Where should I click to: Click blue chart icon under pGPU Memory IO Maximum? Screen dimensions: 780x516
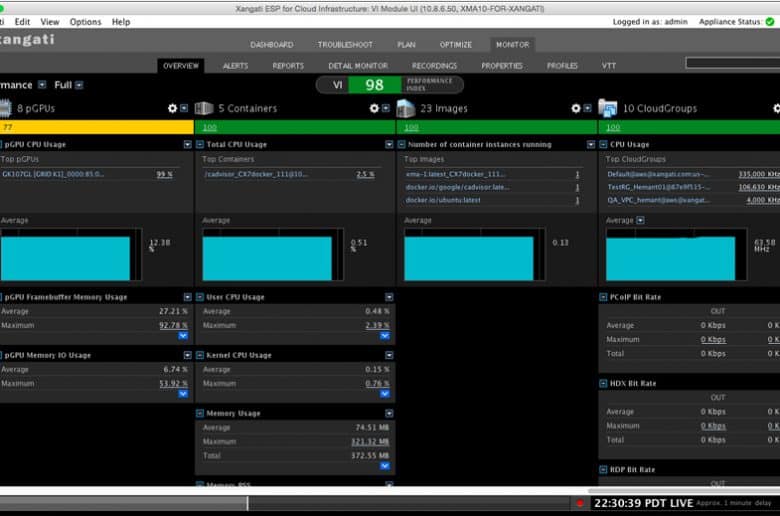183,394
